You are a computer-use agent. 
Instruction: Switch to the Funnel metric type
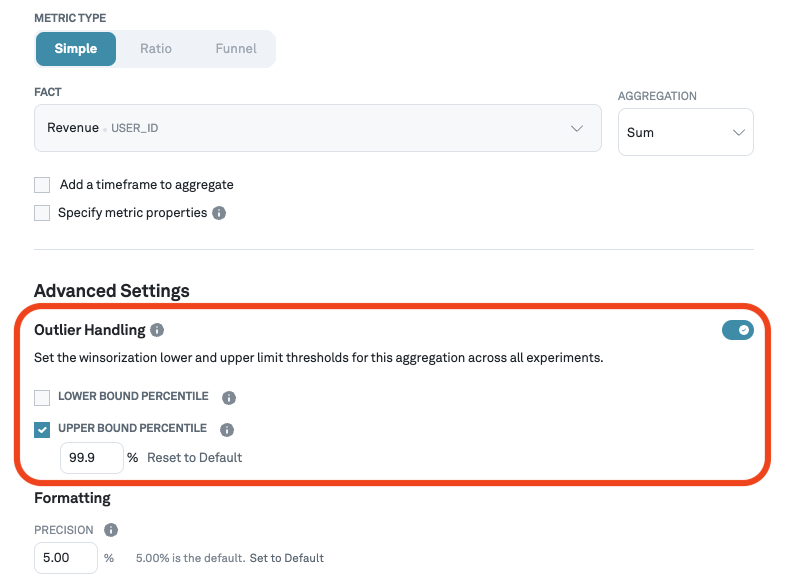pos(236,48)
